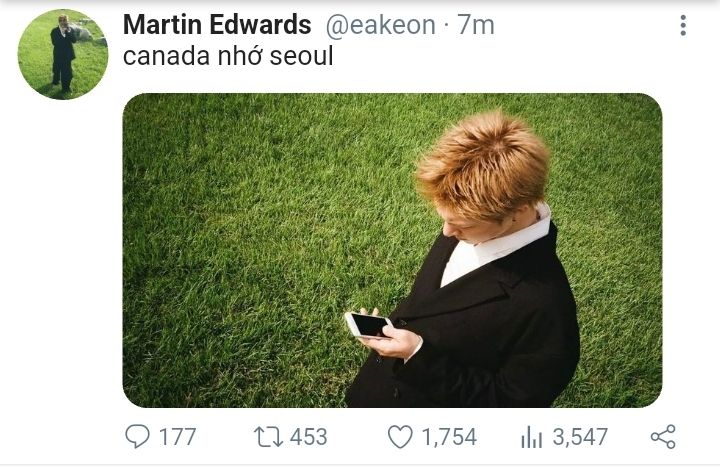Screen dimensions: 720x467
Task: Open the three-dot more options menu
Action: point(683,25)
